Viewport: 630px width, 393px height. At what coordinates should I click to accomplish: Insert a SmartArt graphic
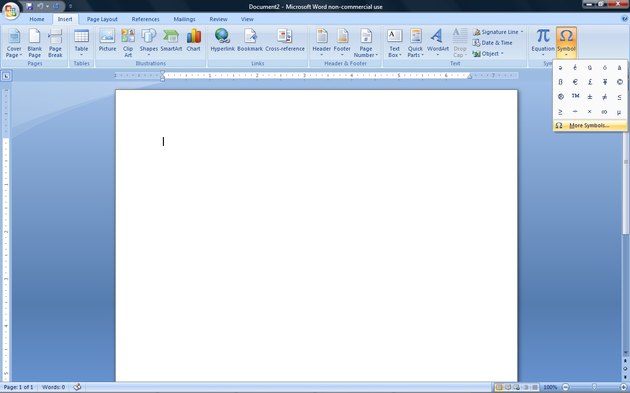tap(171, 40)
